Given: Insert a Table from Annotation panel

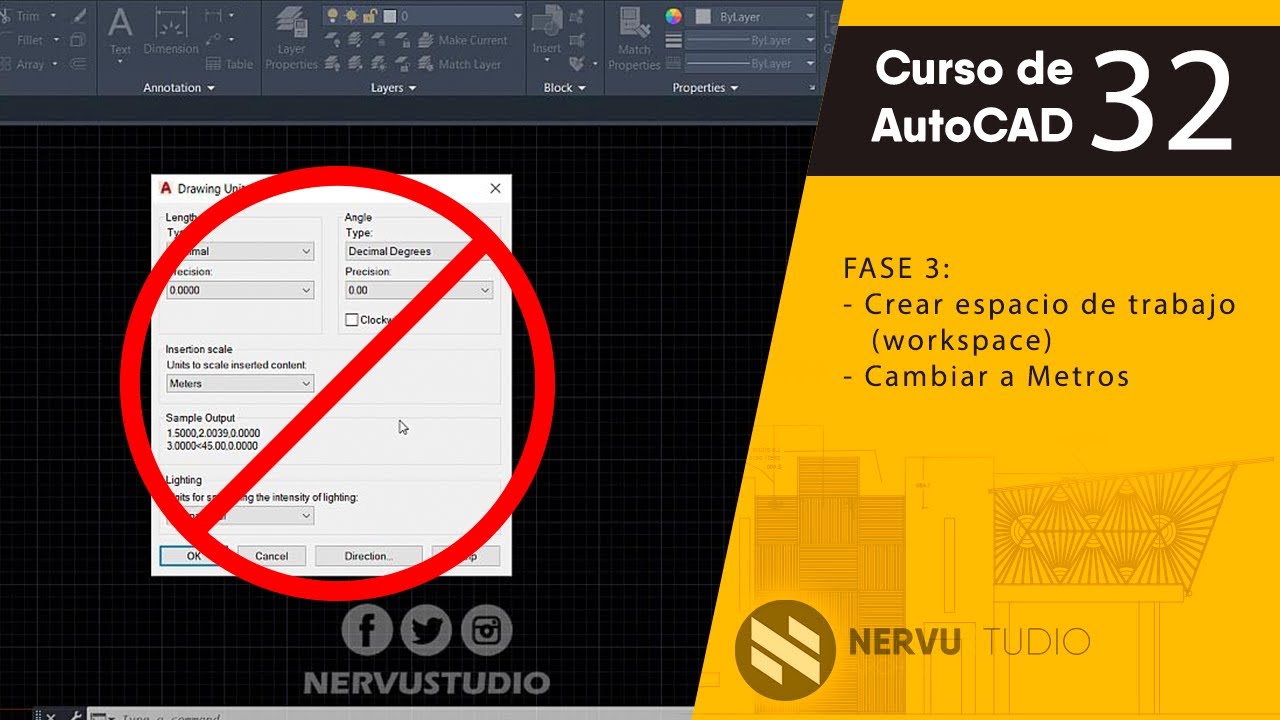Looking at the screenshot, I should click(229, 64).
